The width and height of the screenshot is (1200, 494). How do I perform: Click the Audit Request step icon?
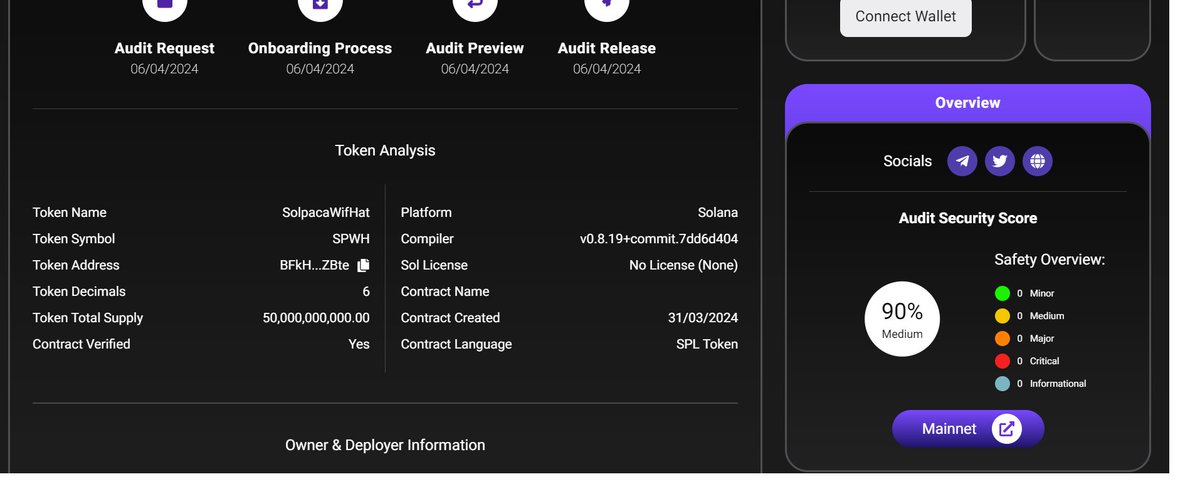click(164, 5)
